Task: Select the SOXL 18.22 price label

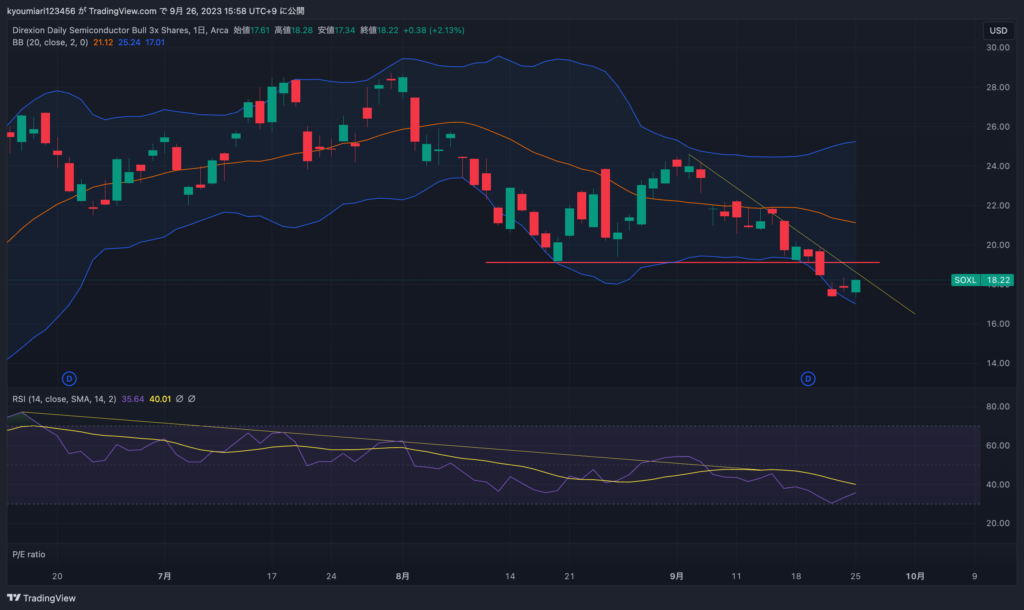Action: click(982, 280)
